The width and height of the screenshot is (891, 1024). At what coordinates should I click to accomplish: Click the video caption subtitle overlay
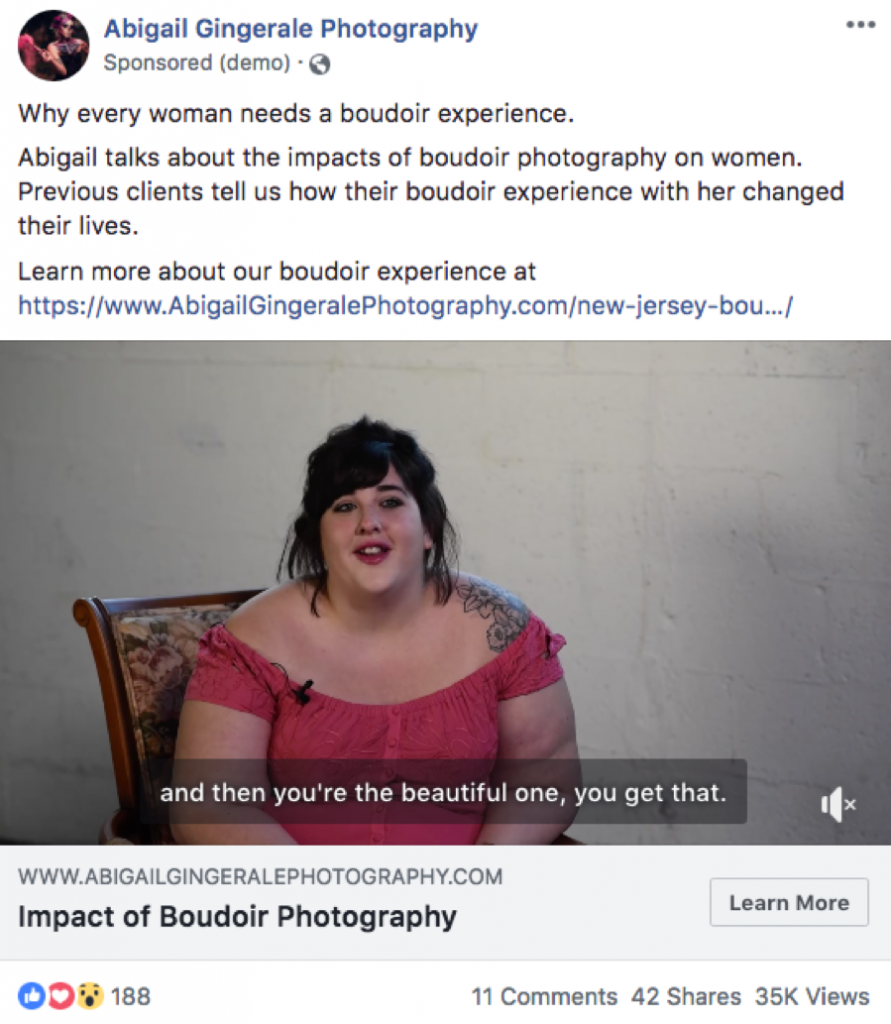(x=444, y=792)
